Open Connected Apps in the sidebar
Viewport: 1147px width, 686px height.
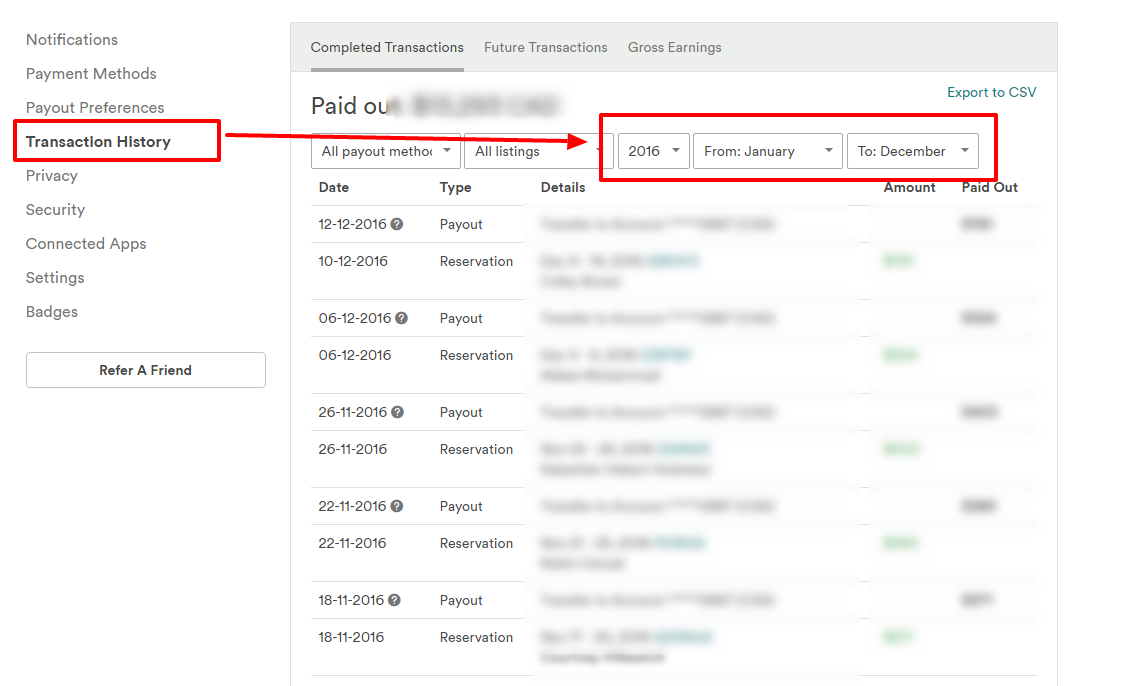click(86, 244)
